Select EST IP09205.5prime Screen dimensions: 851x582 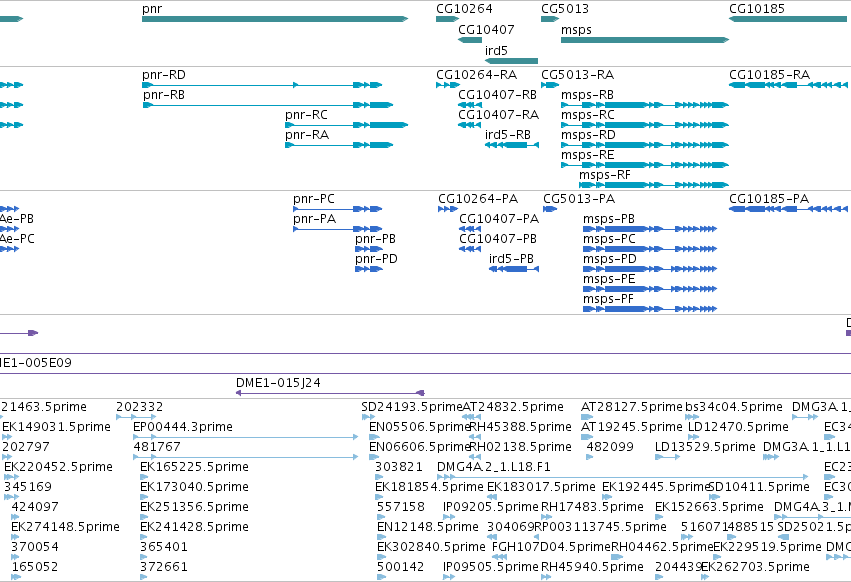pyautogui.click(x=448, y=517)
